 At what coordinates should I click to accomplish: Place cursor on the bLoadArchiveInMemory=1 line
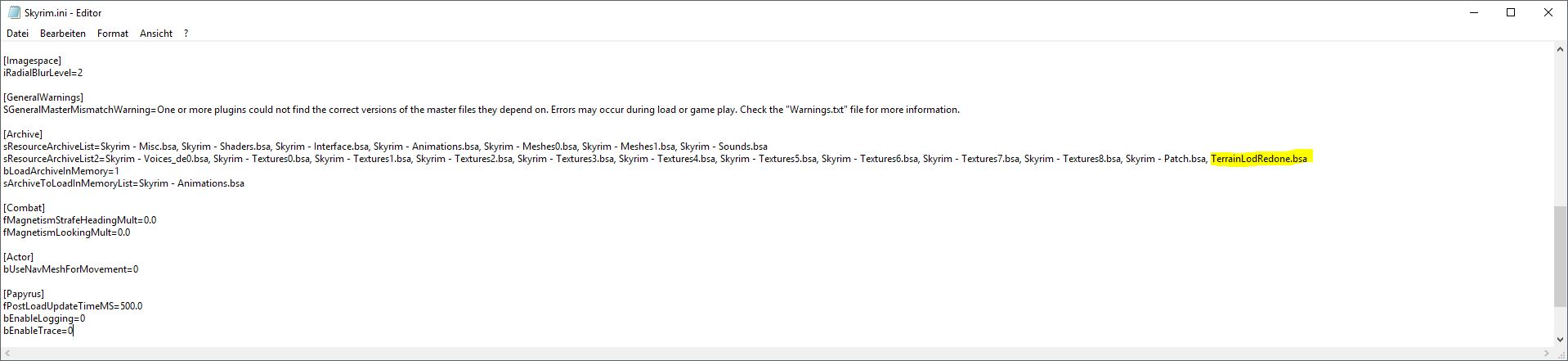61,171
